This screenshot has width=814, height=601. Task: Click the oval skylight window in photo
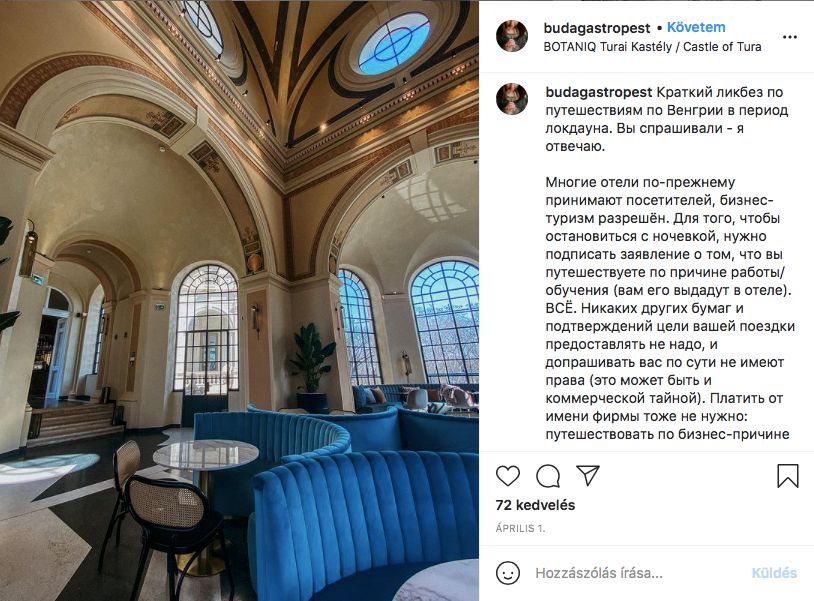pos(394,44)
